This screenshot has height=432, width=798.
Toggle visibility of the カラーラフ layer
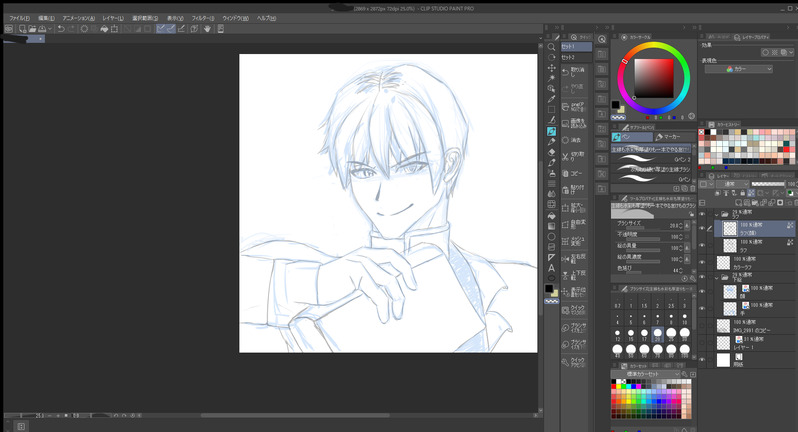[x=702, y=263]
